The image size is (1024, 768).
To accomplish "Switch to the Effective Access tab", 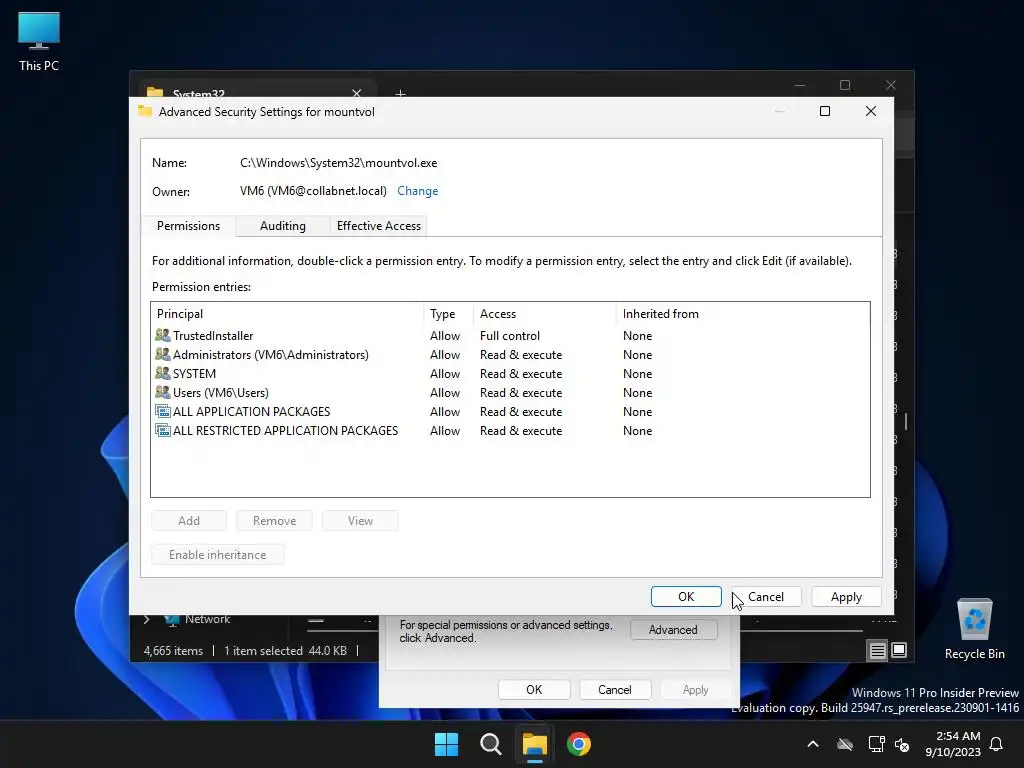I will [379, 225].
